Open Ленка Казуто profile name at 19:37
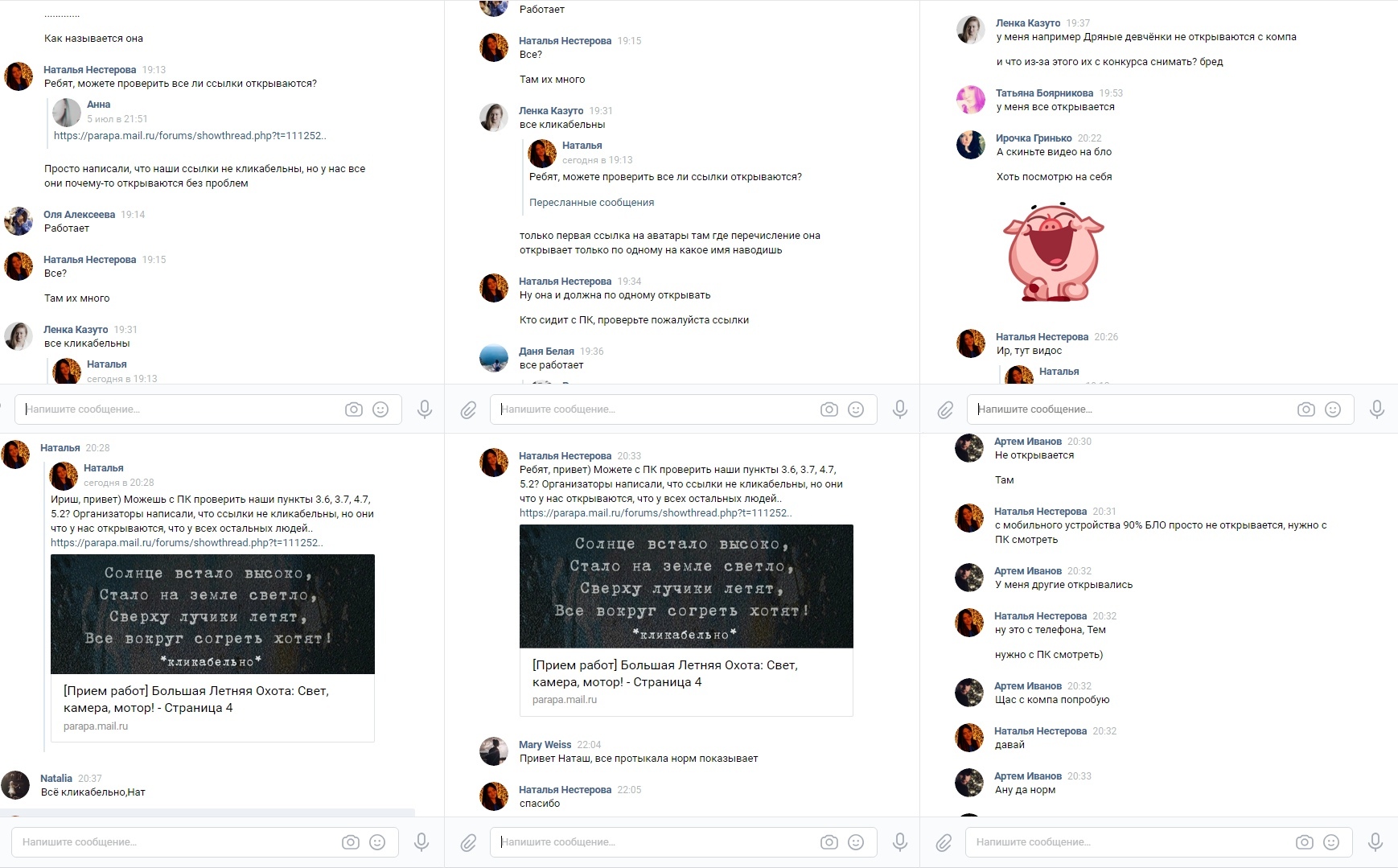 pyautogui.click(x=1028, y=23)
